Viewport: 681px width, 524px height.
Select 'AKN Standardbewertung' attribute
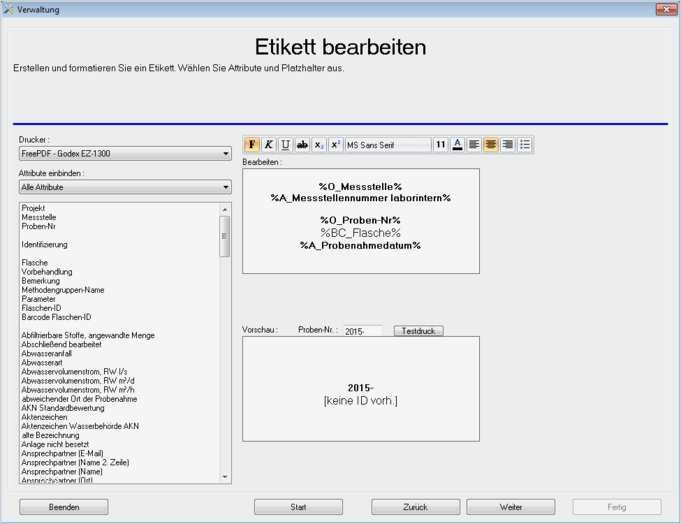point(63,408)
